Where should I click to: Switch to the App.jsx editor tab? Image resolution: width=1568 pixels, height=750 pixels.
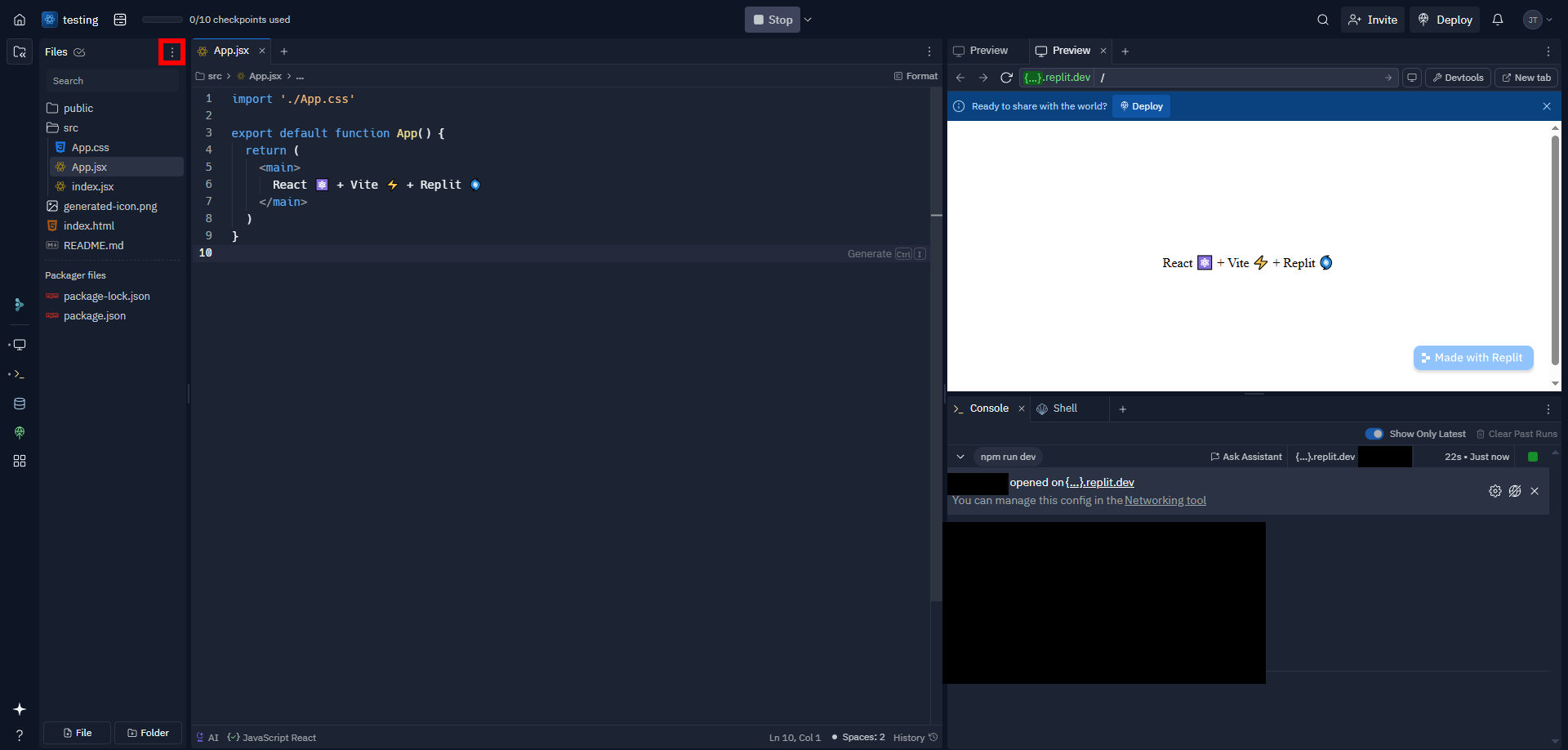click(231, 51)
